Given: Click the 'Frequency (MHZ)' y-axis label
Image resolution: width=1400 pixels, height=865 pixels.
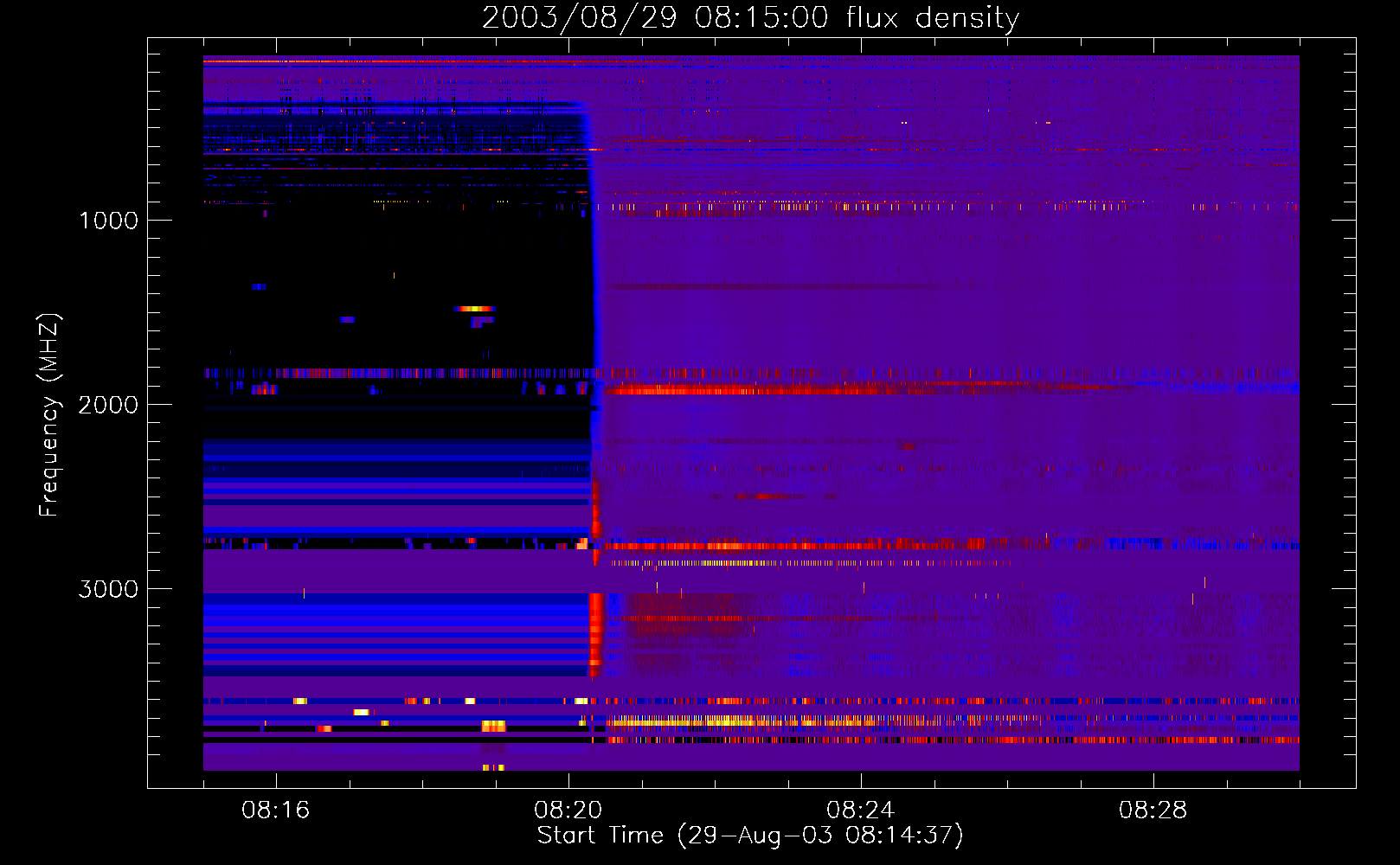Looking at the screenshot, I should coord(49,415).
